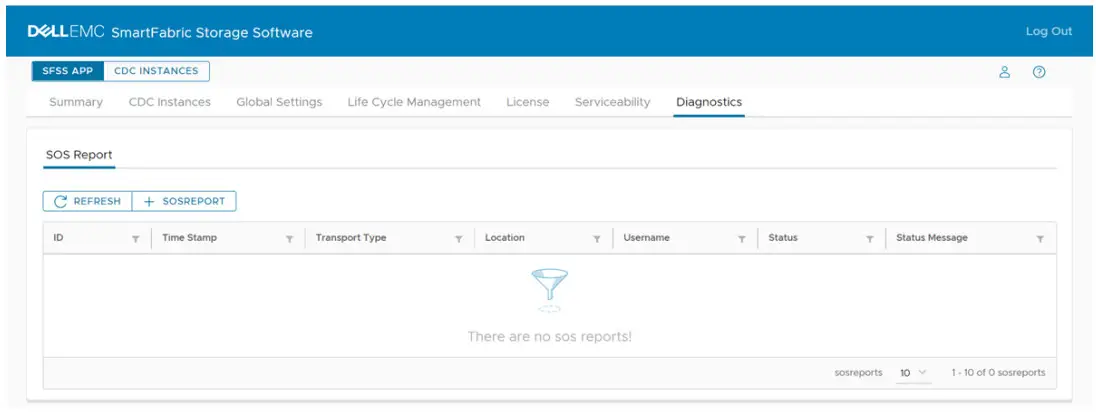Viewport: 1096px width, 412px height.
Task: Create a new SOSREPORT
Action: click(185, 201)
